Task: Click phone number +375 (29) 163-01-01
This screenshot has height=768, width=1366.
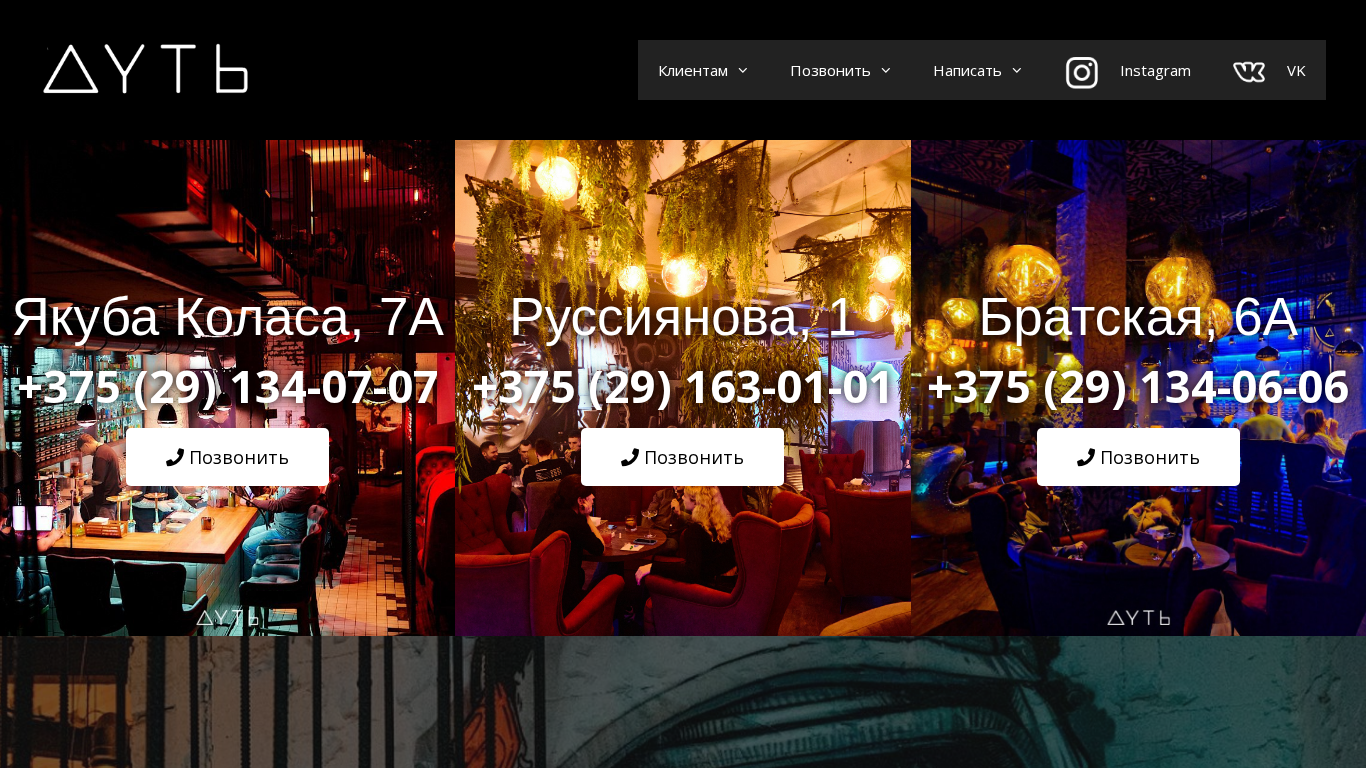Action: tap(683, 387)
